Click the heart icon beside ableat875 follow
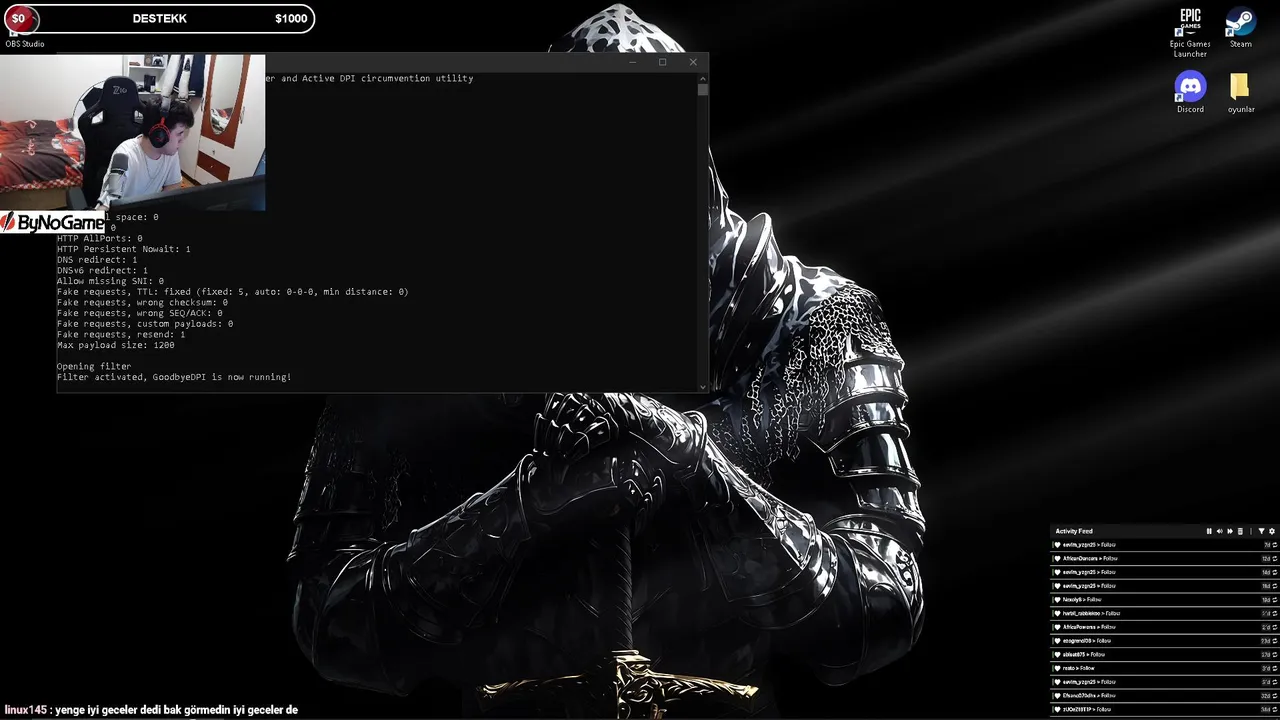The height and width of the screenshot is (720, 1280). click(x=1057, y=654)
